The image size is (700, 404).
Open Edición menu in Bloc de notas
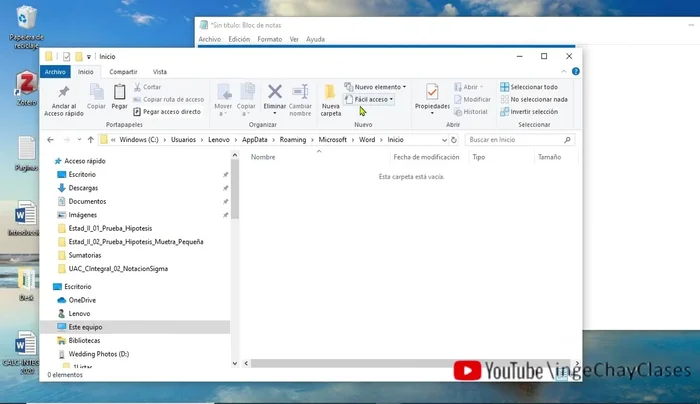(239, 39)
